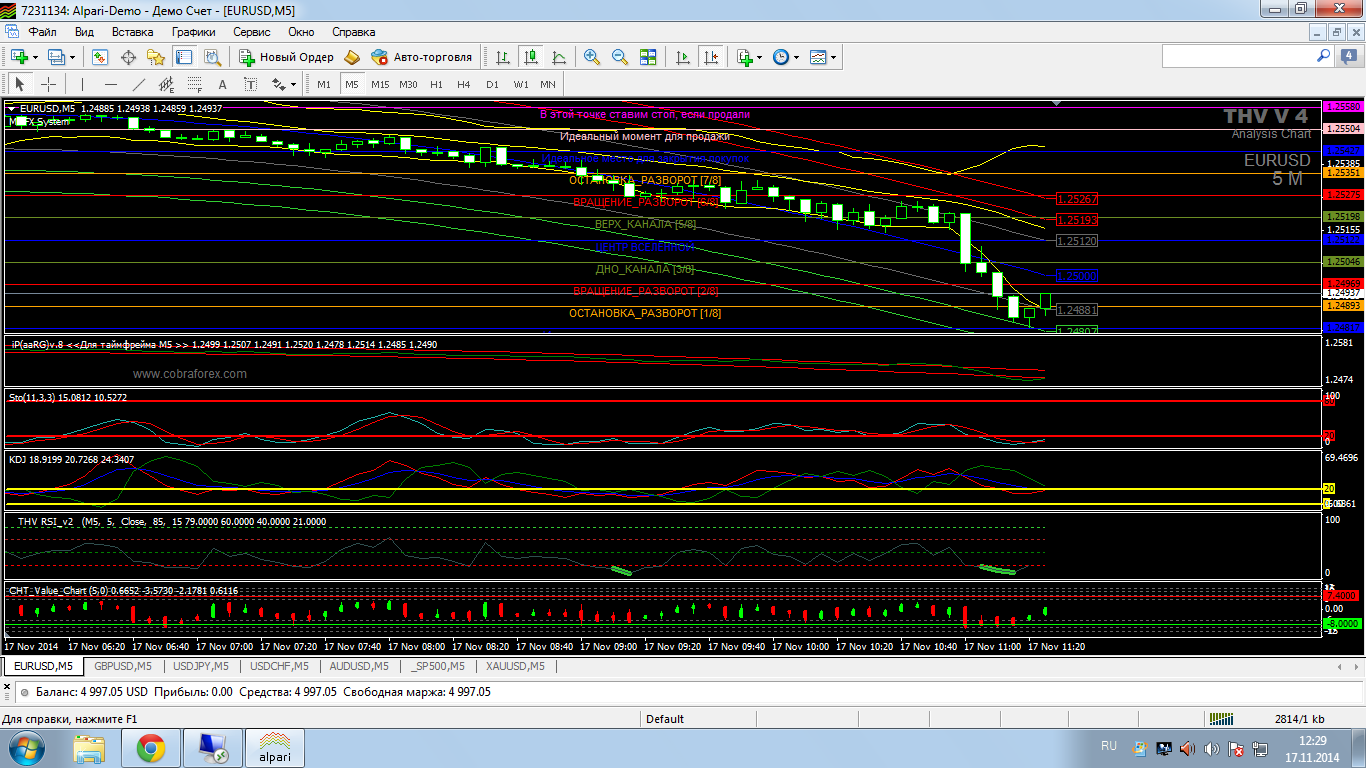The width and height of the screenshot is (1366, 768).
Task: Expand the new chart dropdown arrow
Action: pos(35,57)
